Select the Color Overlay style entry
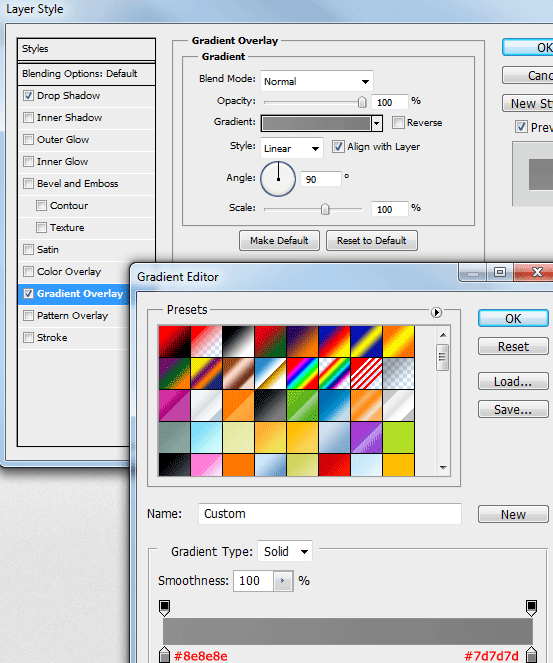This screenshot has height=663, width=553. [x=69, y=271]
